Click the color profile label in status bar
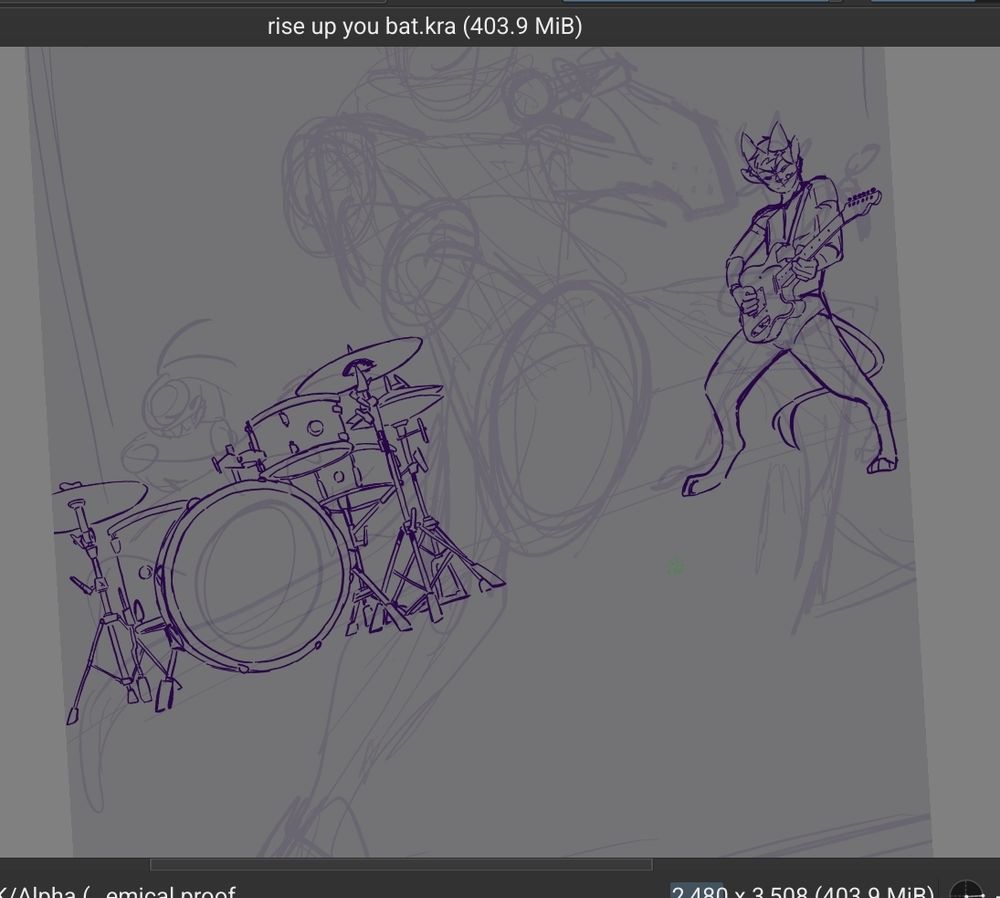1000x898 pixels. pyautogui.click(x=118, y=891)
